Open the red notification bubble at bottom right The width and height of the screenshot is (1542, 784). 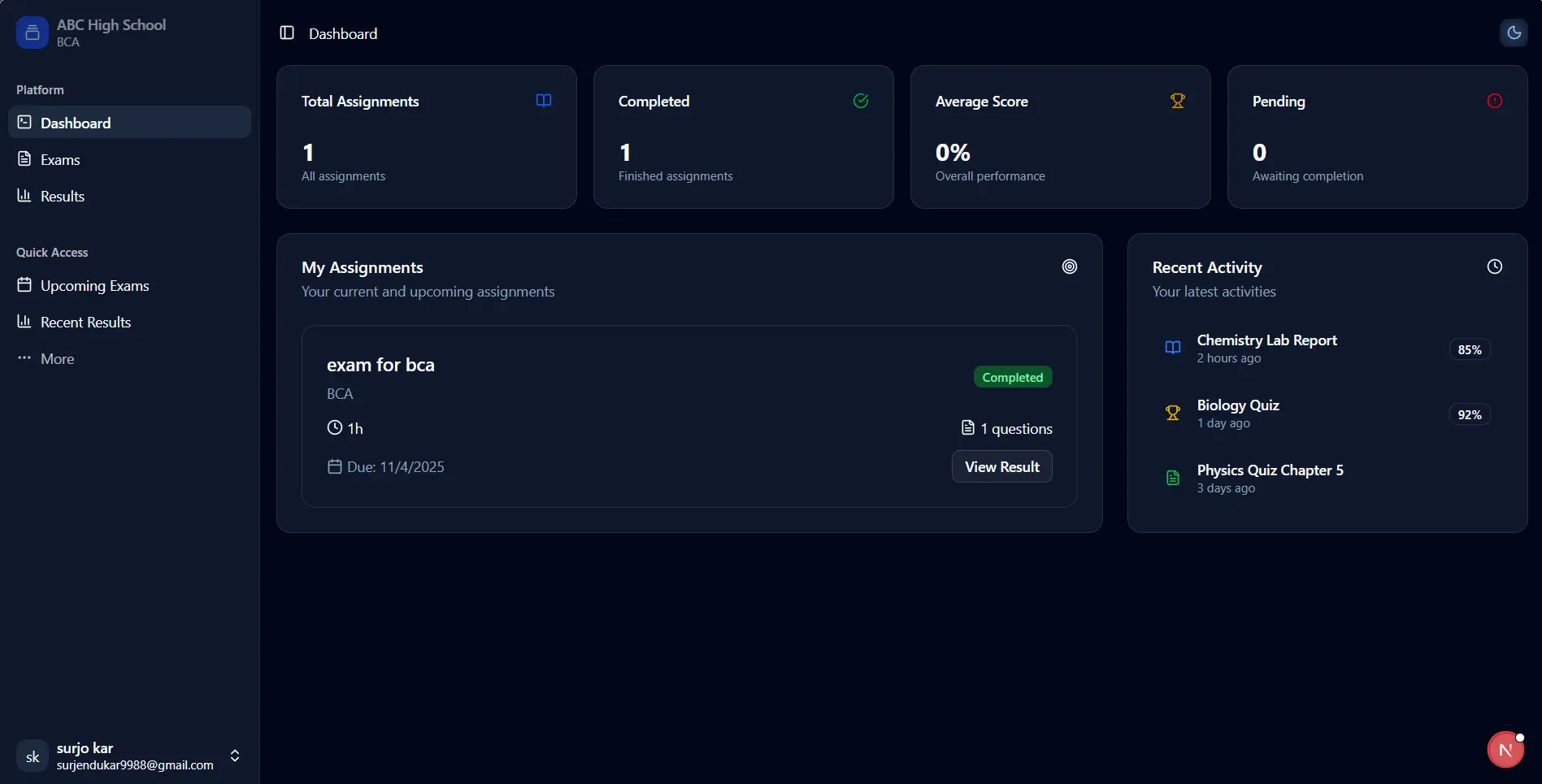pyautogui.click(x=1505, y=749)
